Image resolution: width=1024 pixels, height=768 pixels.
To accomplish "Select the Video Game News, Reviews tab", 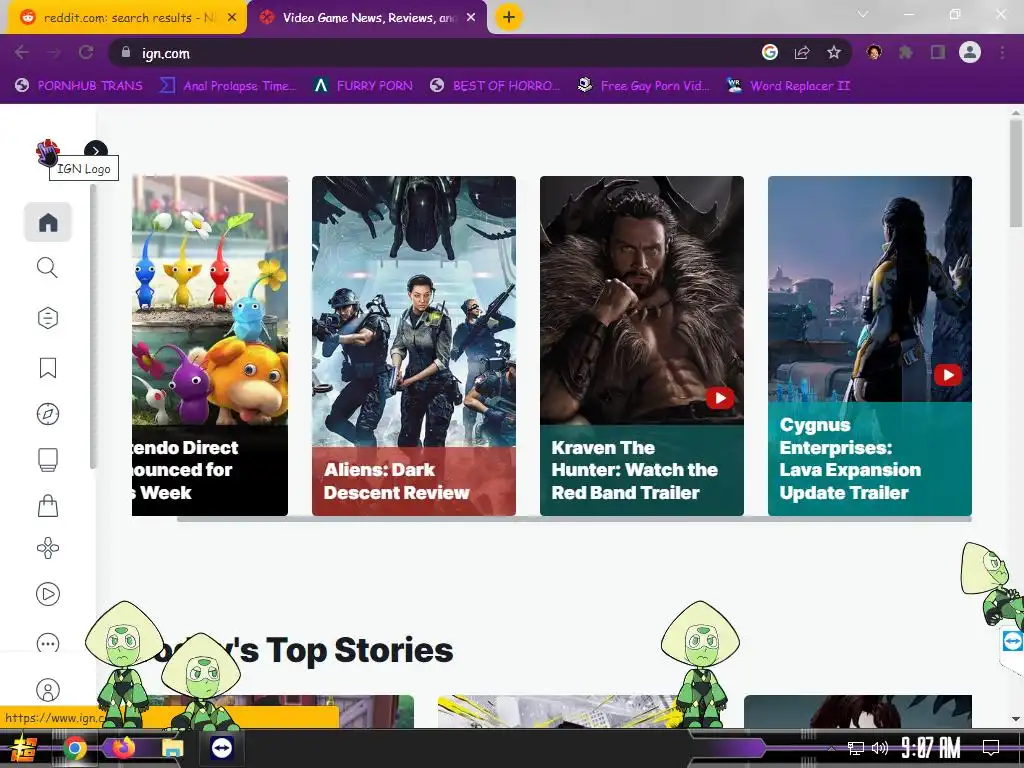I will [x=369, y=18].
